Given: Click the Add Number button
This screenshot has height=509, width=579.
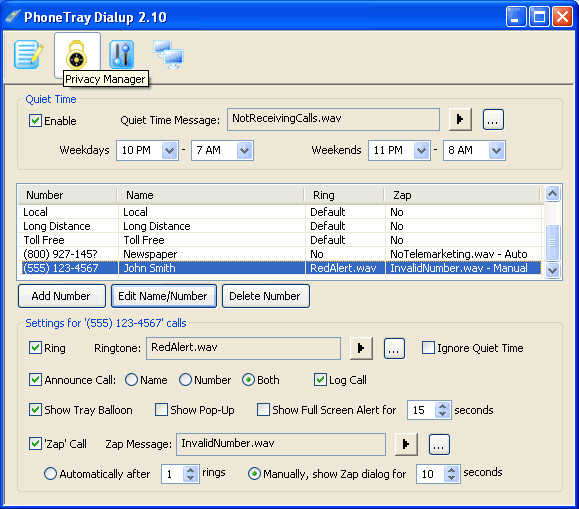Looking at the screenshot, I should click(62, 296).
